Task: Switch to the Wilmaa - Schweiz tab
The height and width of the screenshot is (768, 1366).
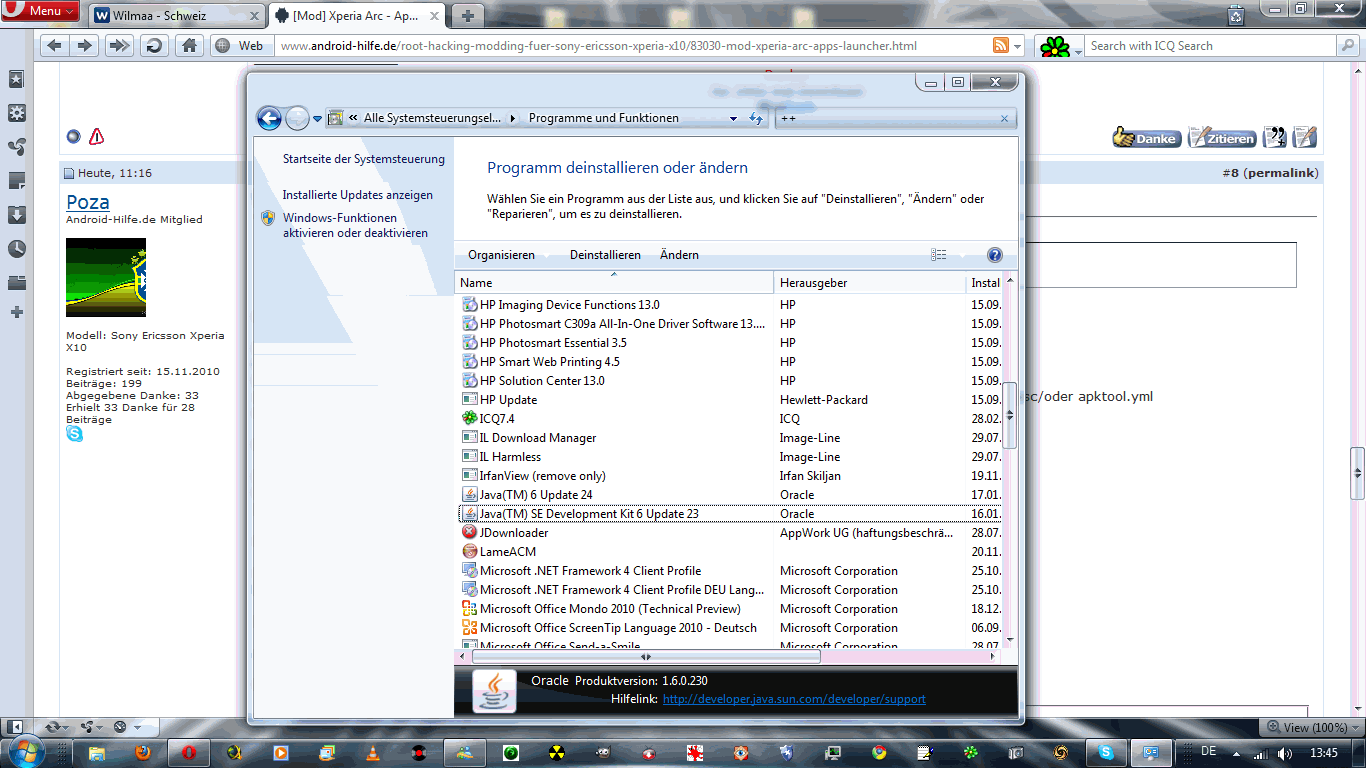Action: 178,16
